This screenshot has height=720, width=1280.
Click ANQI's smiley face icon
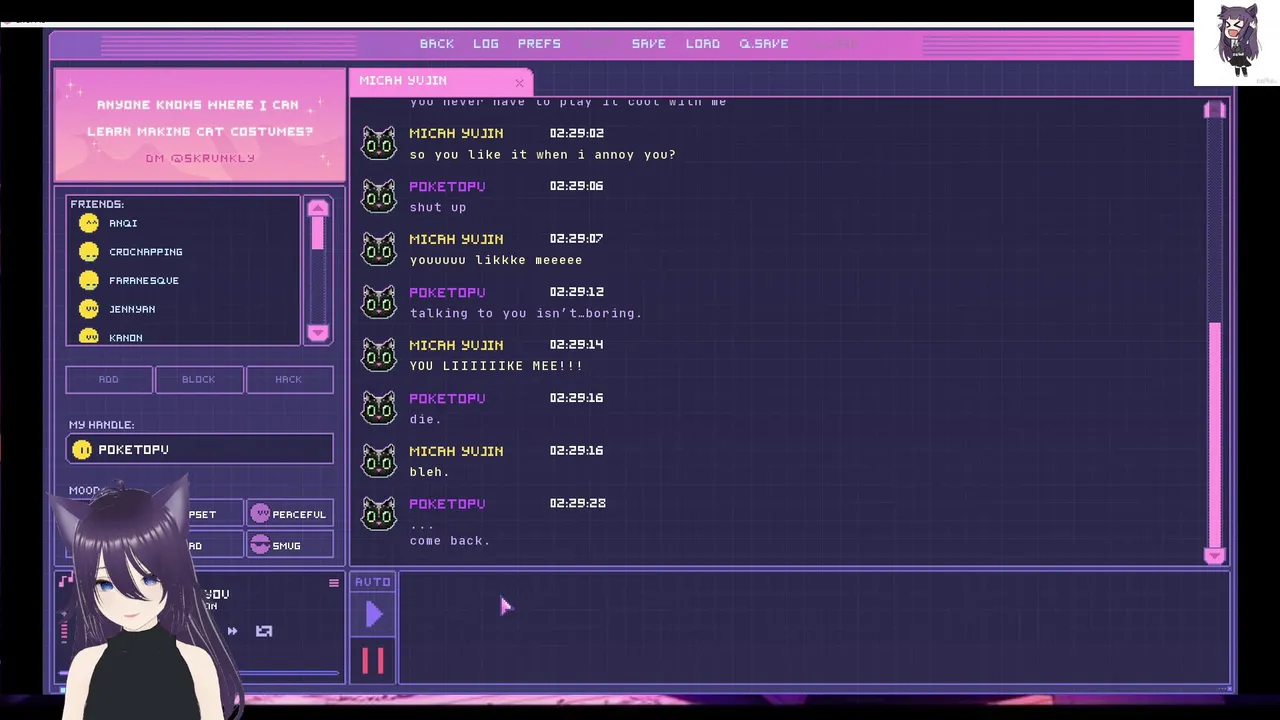(x=89, y=223)
